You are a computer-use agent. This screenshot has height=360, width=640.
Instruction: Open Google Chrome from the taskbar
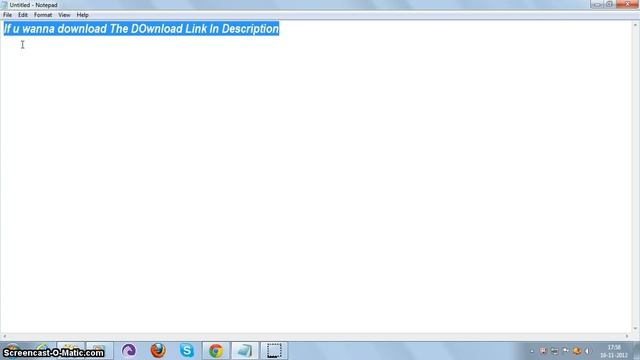coord(216,350)
